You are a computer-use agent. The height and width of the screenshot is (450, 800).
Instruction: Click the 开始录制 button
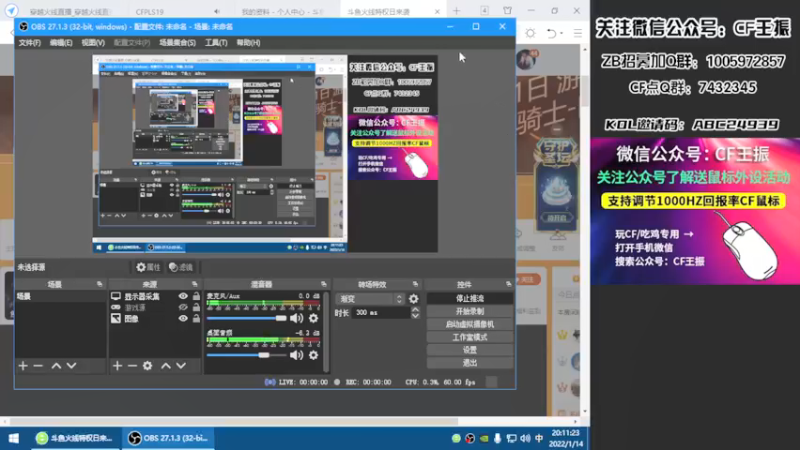[x=470, y=311]
